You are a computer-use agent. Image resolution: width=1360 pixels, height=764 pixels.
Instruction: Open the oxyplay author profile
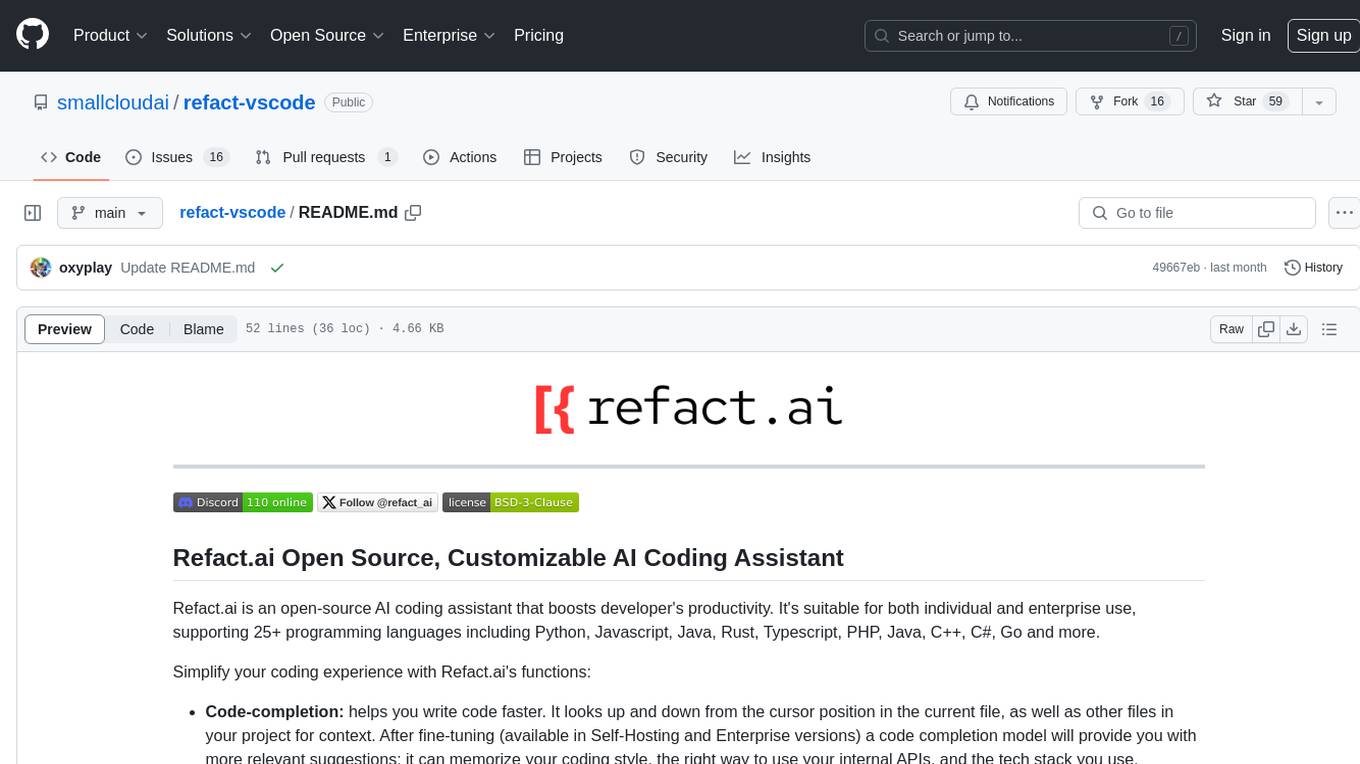click(x=85, y=268)
